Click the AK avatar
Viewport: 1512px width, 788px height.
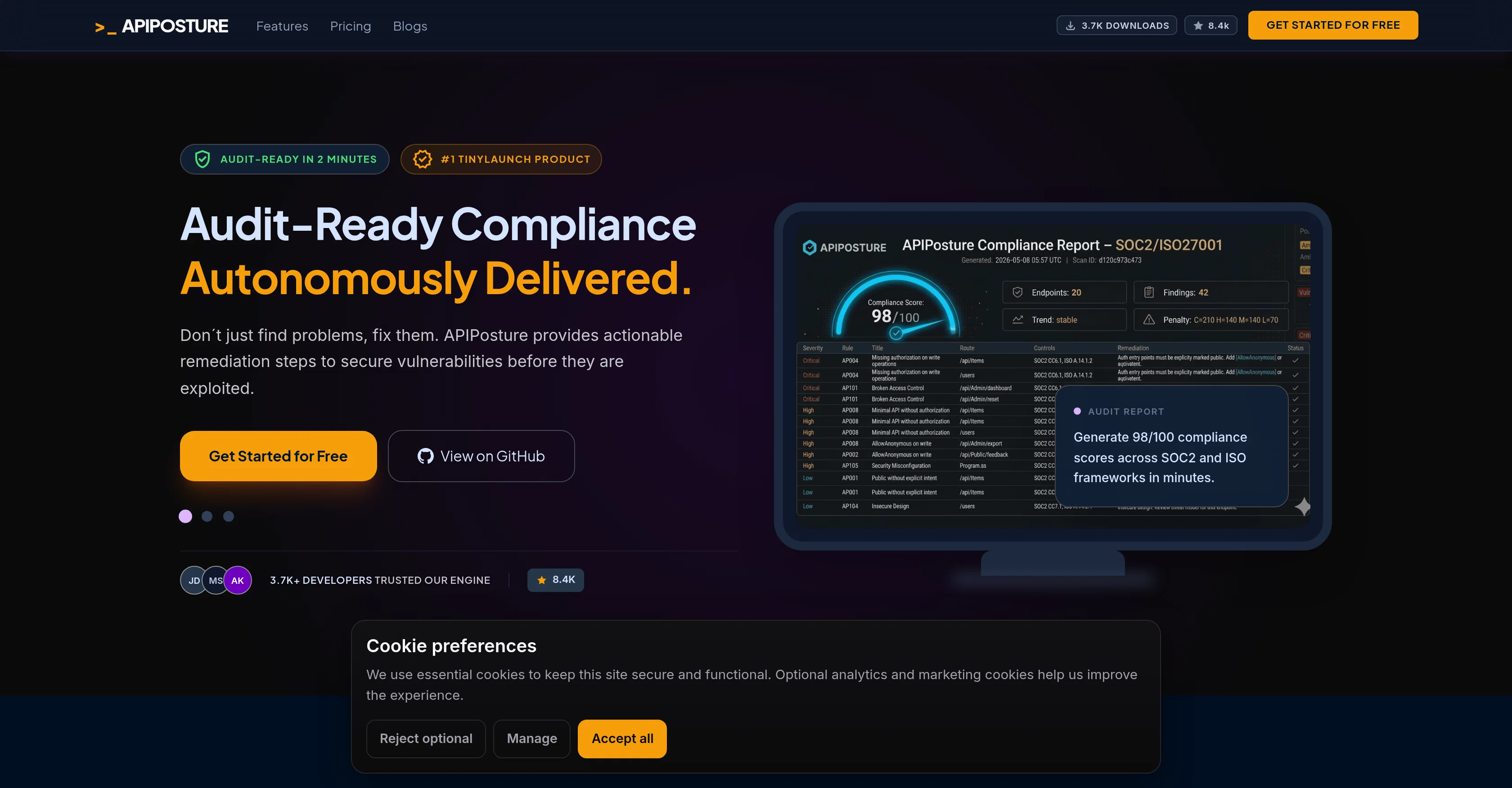(x=238, y=580)
